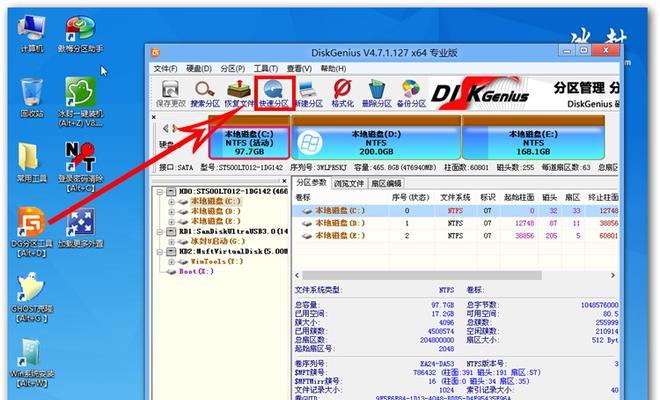Expand 本地磁盘(C:) in the disk tree
Image resolution: width=660 pixels, height=400 pixels.
point(171,202)
